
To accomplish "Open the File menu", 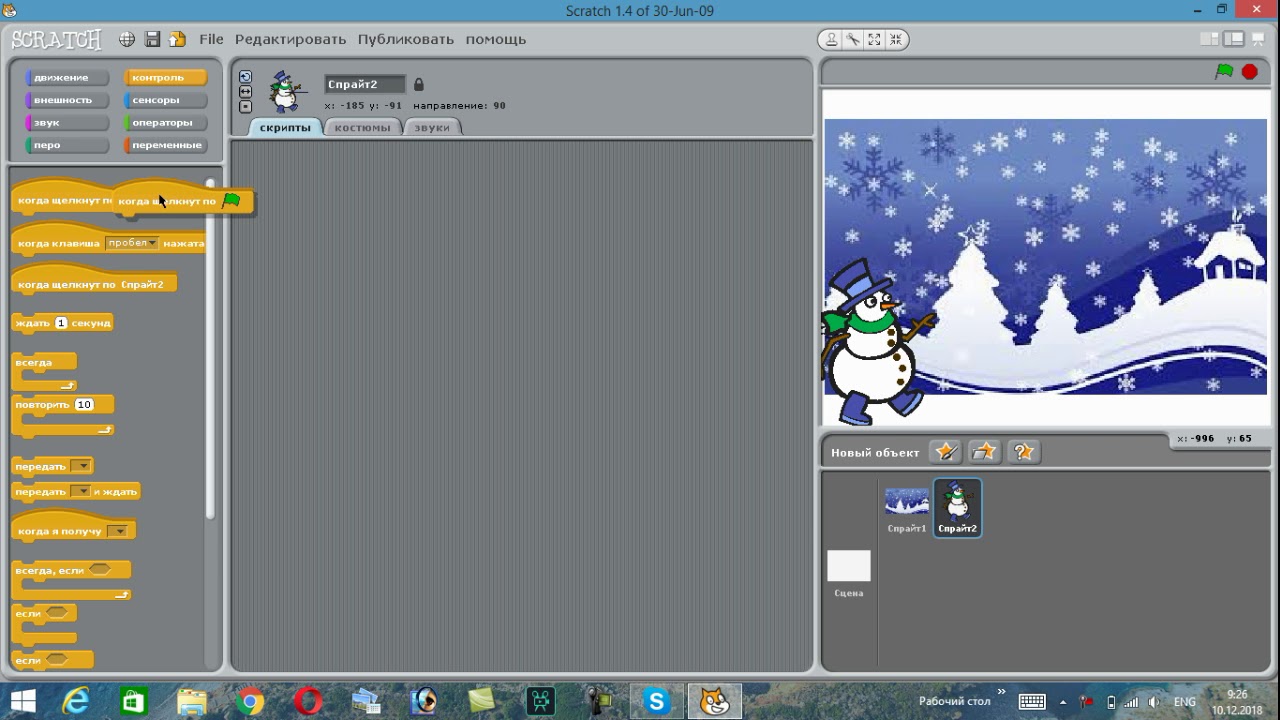I will 211,39.
